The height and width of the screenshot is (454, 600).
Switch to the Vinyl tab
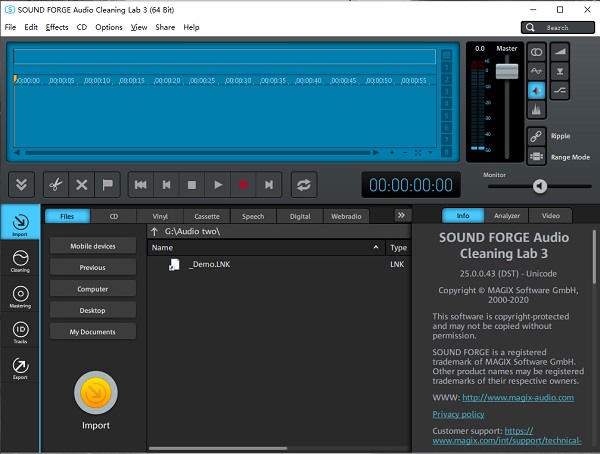[160, 216]
